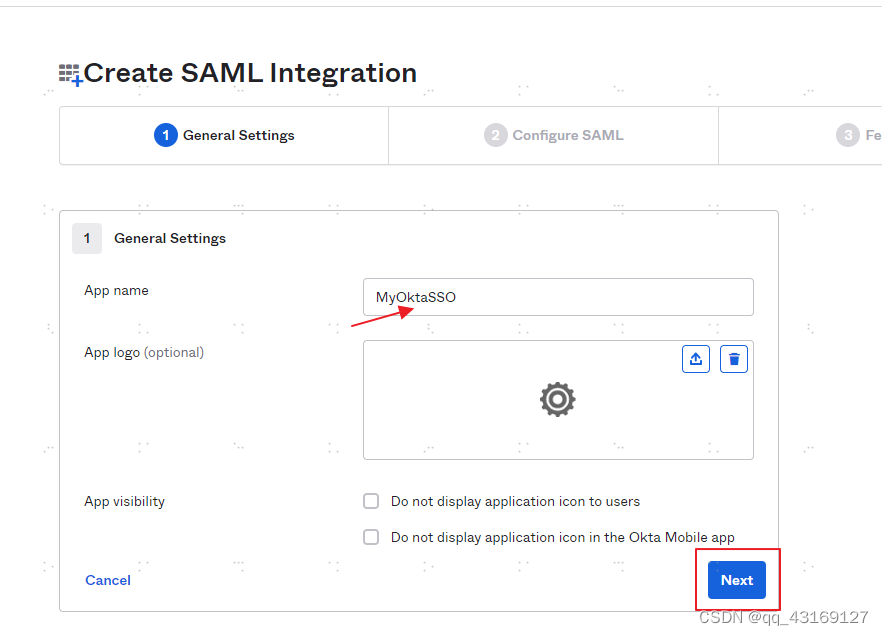Switch to the Configure SAML step
The height and width of the screenshot is (635, 884).
tap(553, 135)
